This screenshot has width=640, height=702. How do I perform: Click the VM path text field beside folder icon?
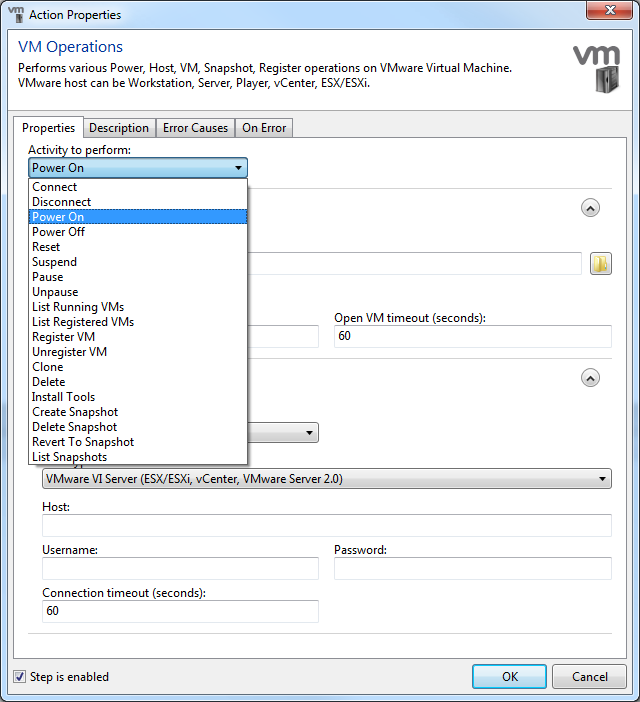[414, 264]
